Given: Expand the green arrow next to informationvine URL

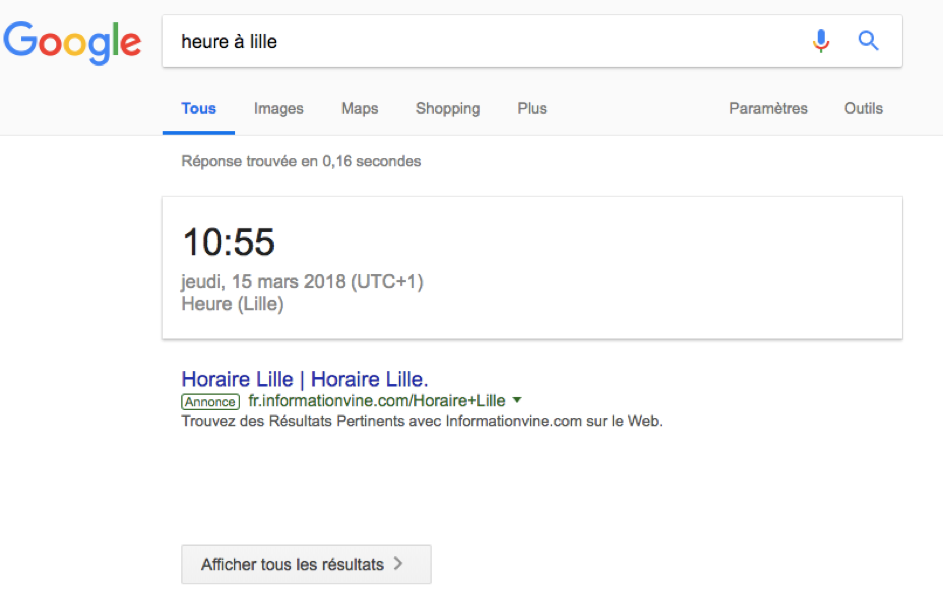Looking at the screenshot, I should [517, 400].
